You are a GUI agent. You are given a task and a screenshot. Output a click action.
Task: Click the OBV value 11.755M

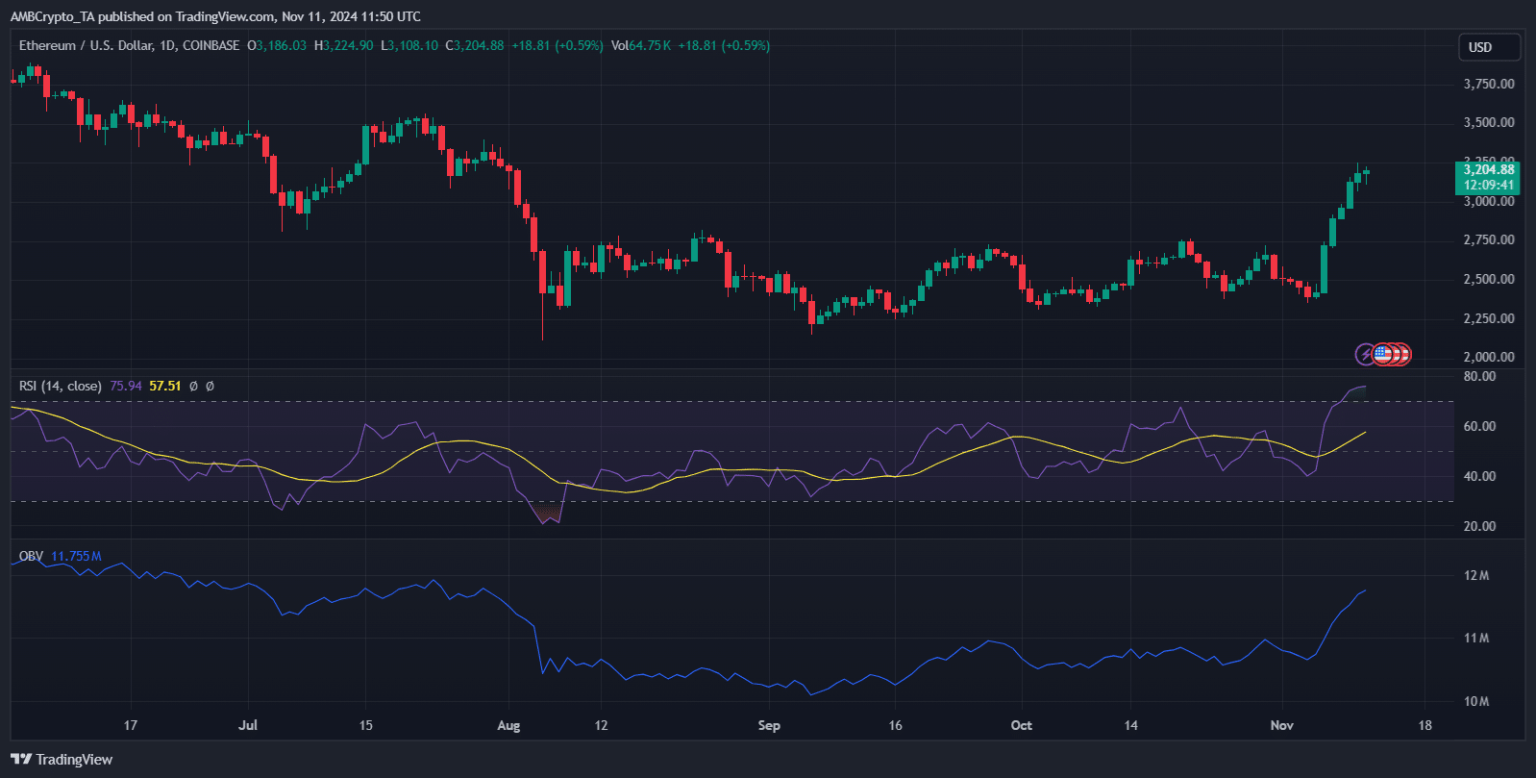pyautogui.click(x=76, y=556)
